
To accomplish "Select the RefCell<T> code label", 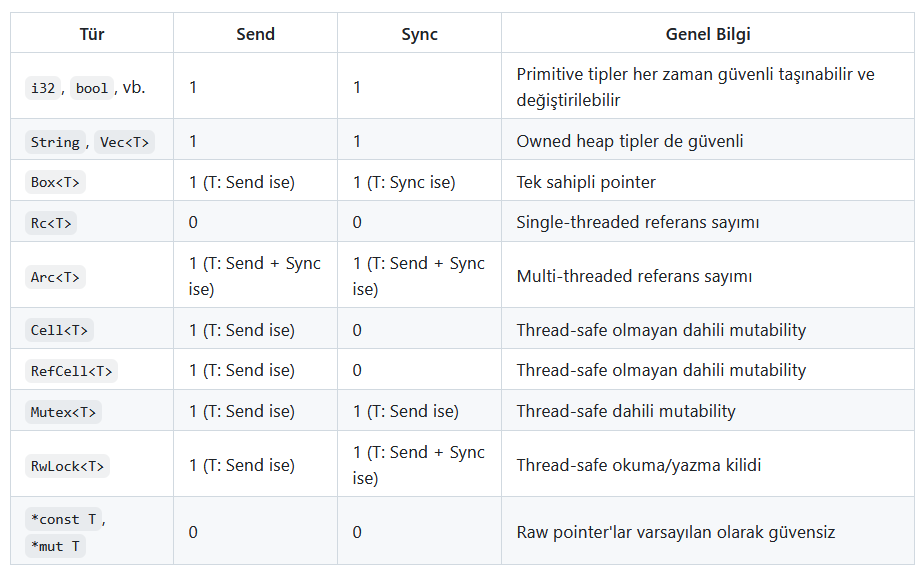I will 72,371.
